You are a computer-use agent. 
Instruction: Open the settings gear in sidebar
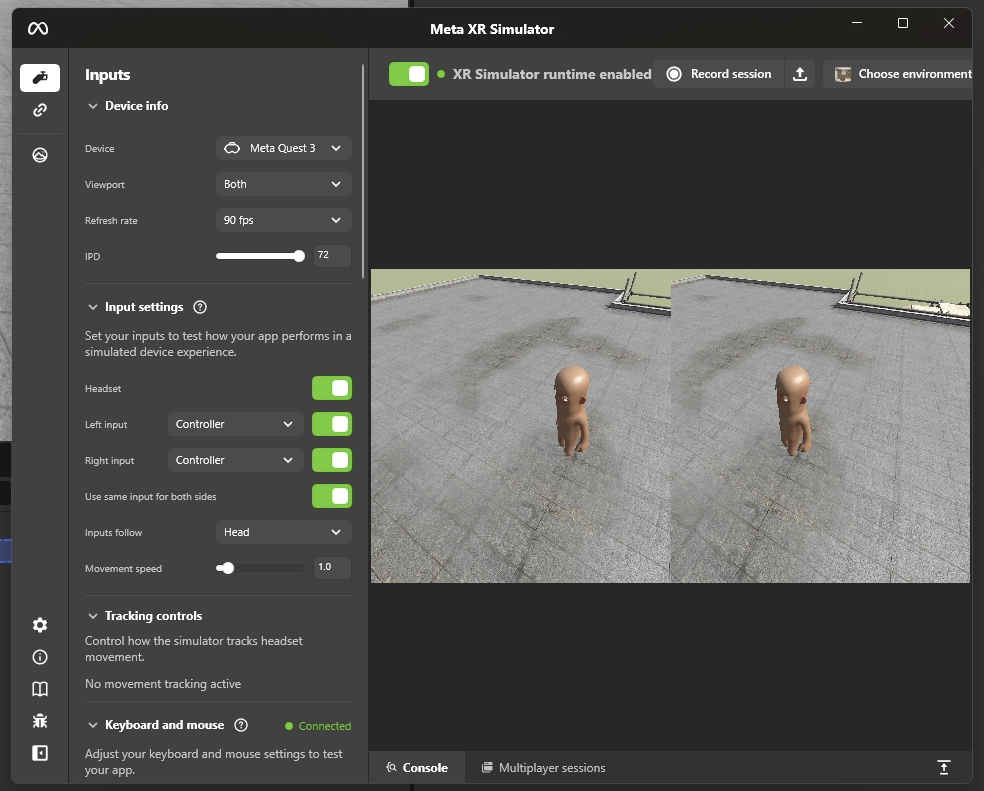(x=40, y=625)
